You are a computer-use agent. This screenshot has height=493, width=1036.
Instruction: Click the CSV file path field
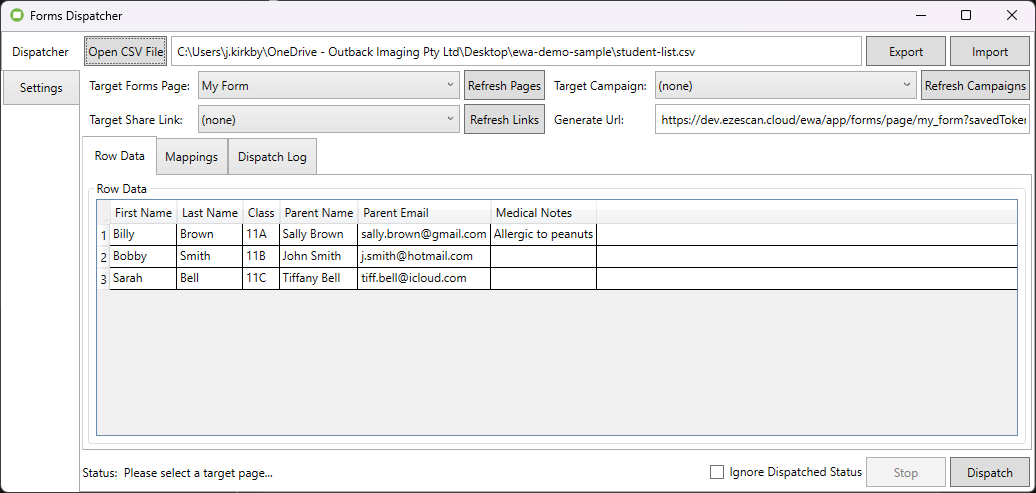515,51
